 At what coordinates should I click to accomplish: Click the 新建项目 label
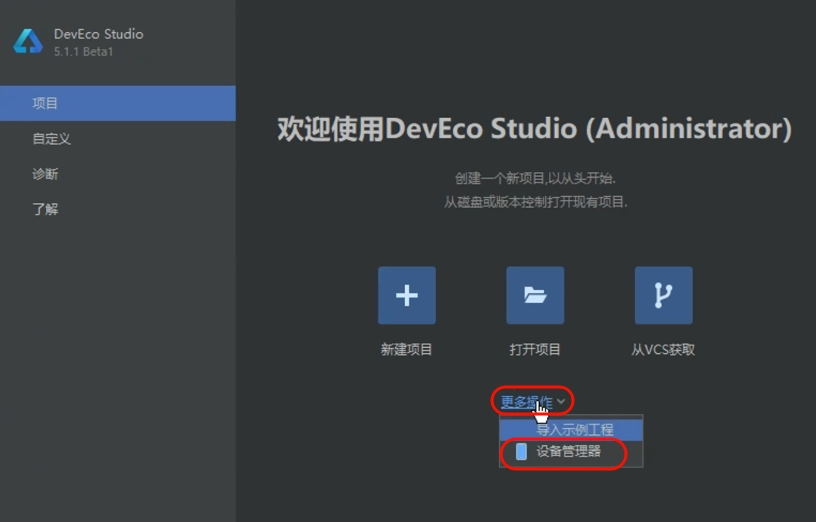pos(406,349)
